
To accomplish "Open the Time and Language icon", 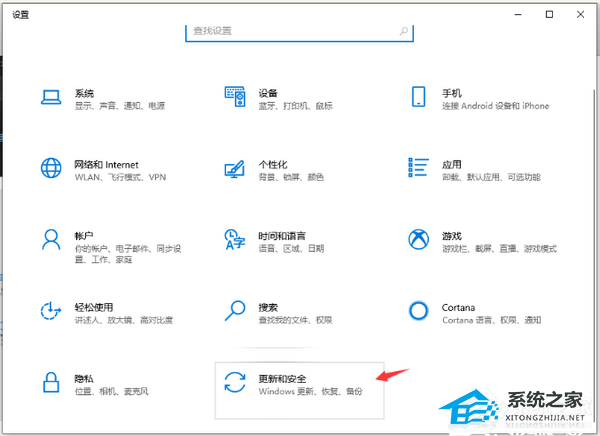I will click(235, 240).
